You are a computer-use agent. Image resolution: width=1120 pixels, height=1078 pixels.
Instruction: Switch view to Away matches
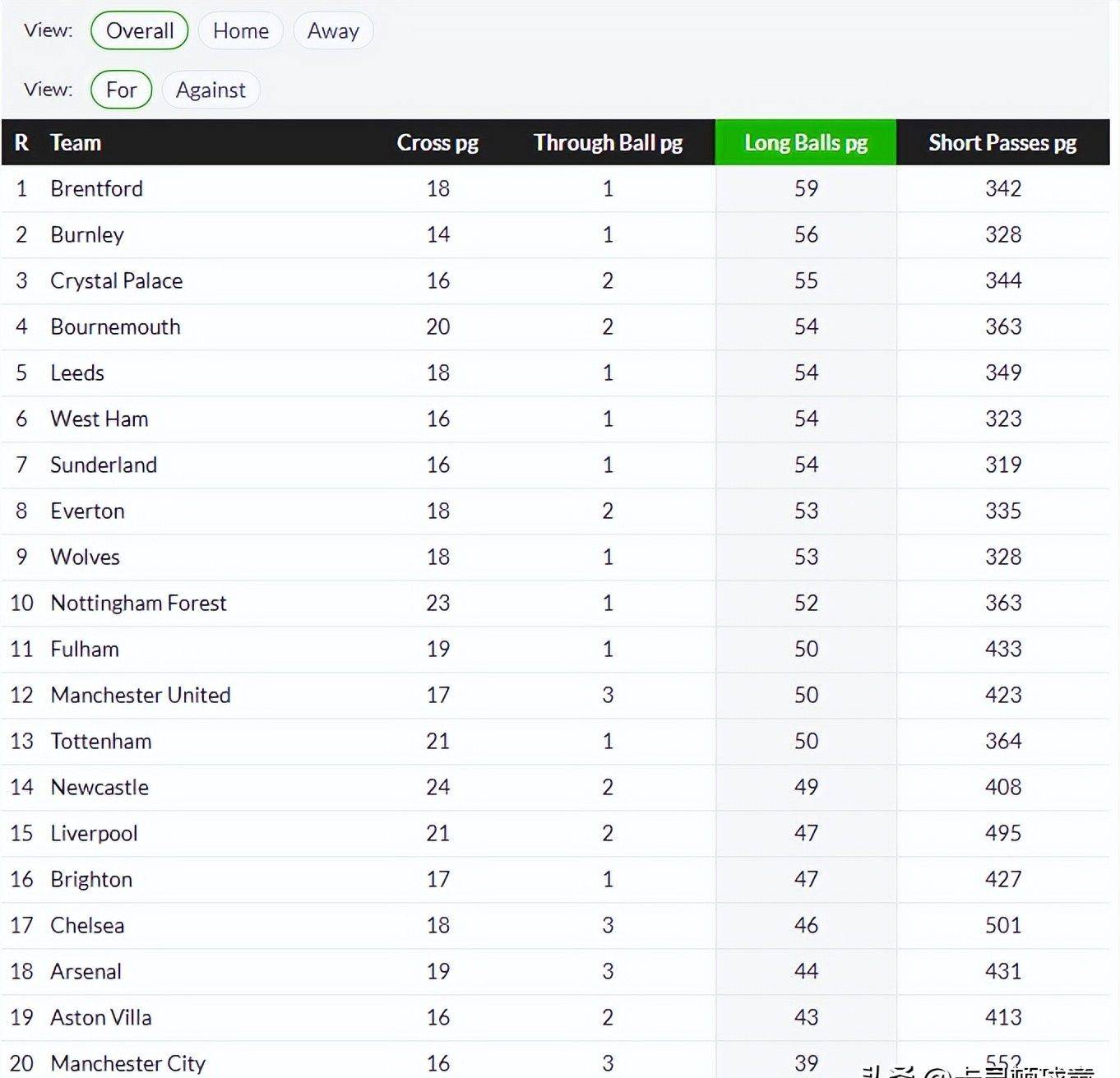tap(333, 31)
